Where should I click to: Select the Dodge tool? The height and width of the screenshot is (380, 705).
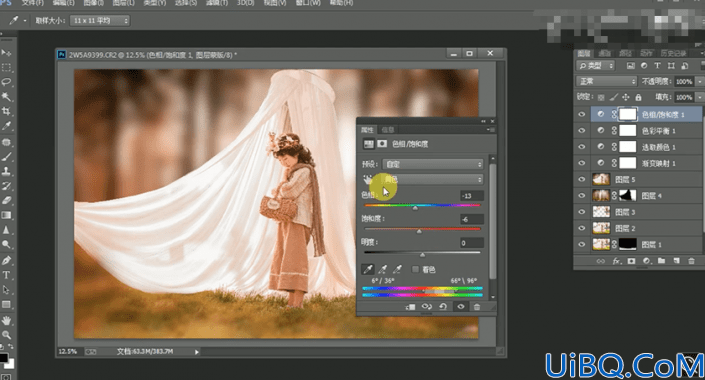(6, 244)
